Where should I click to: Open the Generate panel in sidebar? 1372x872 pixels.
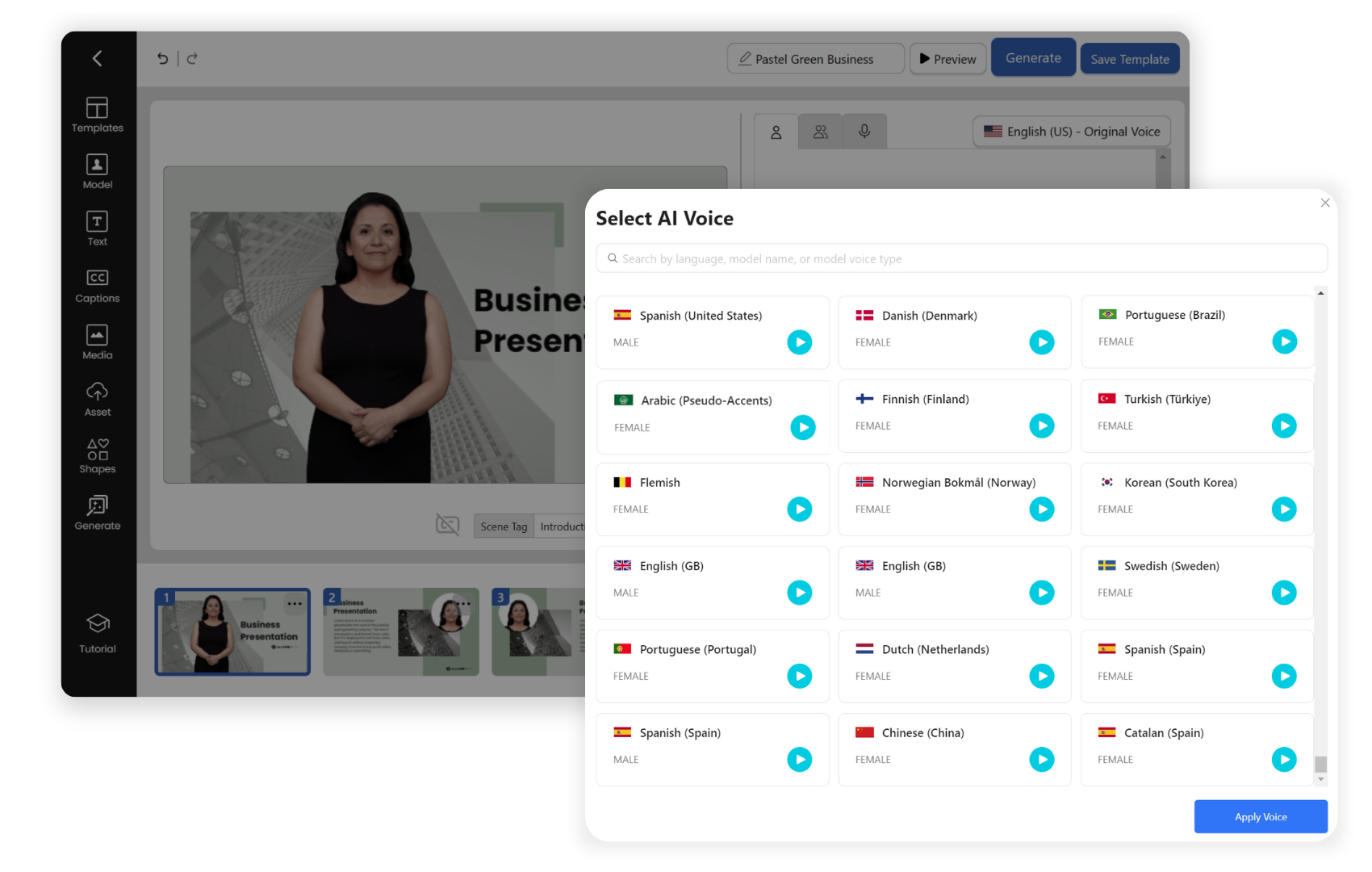pyautogui.click(x=97, y=514)
